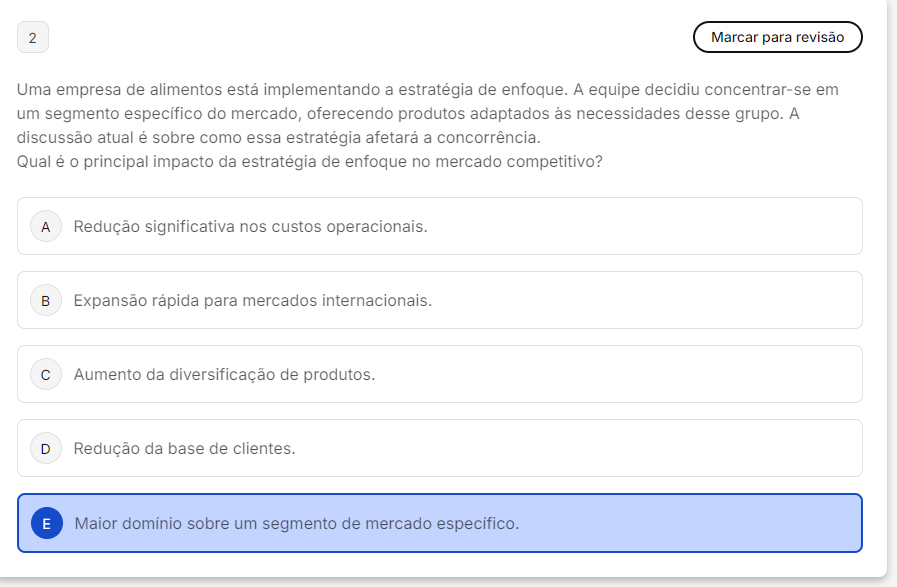Image resolution: width=897 pixels, height=587 pixels.
Task: Choose 'Redução significativa nos custos operacionais' text
Action: (250, 227)
